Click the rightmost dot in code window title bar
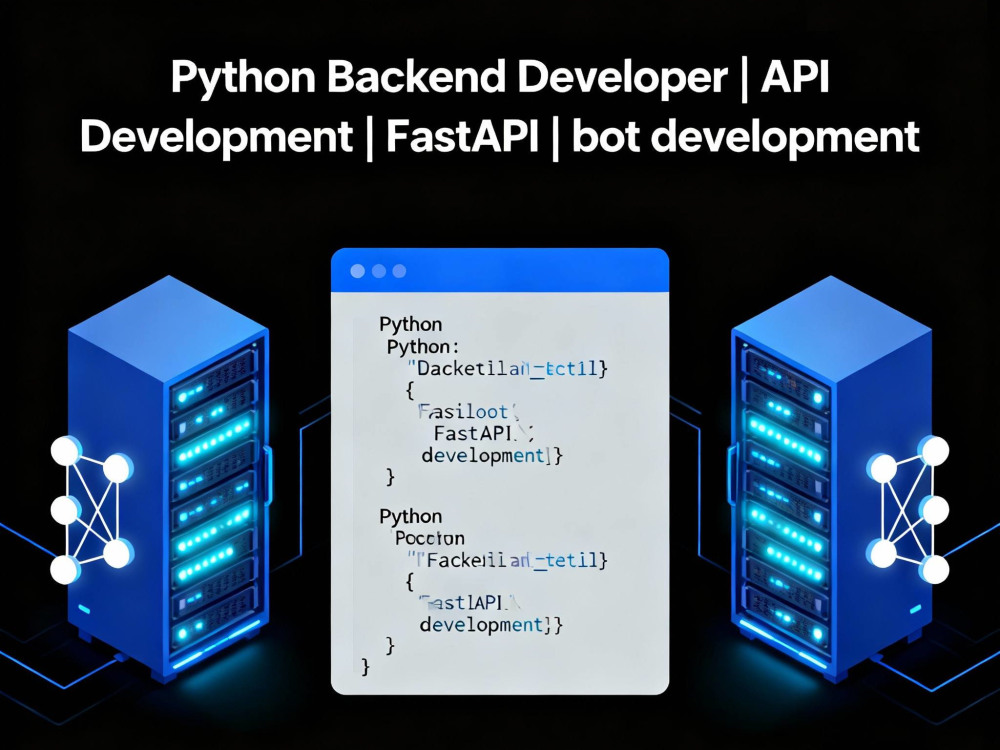The height and width of the screenshot is (750, 1000). (399, 271)
